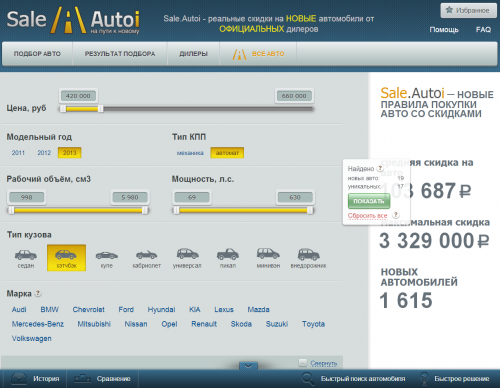Select the Chevrolet brand link
The image size is (500, 388).
point(89,310)
